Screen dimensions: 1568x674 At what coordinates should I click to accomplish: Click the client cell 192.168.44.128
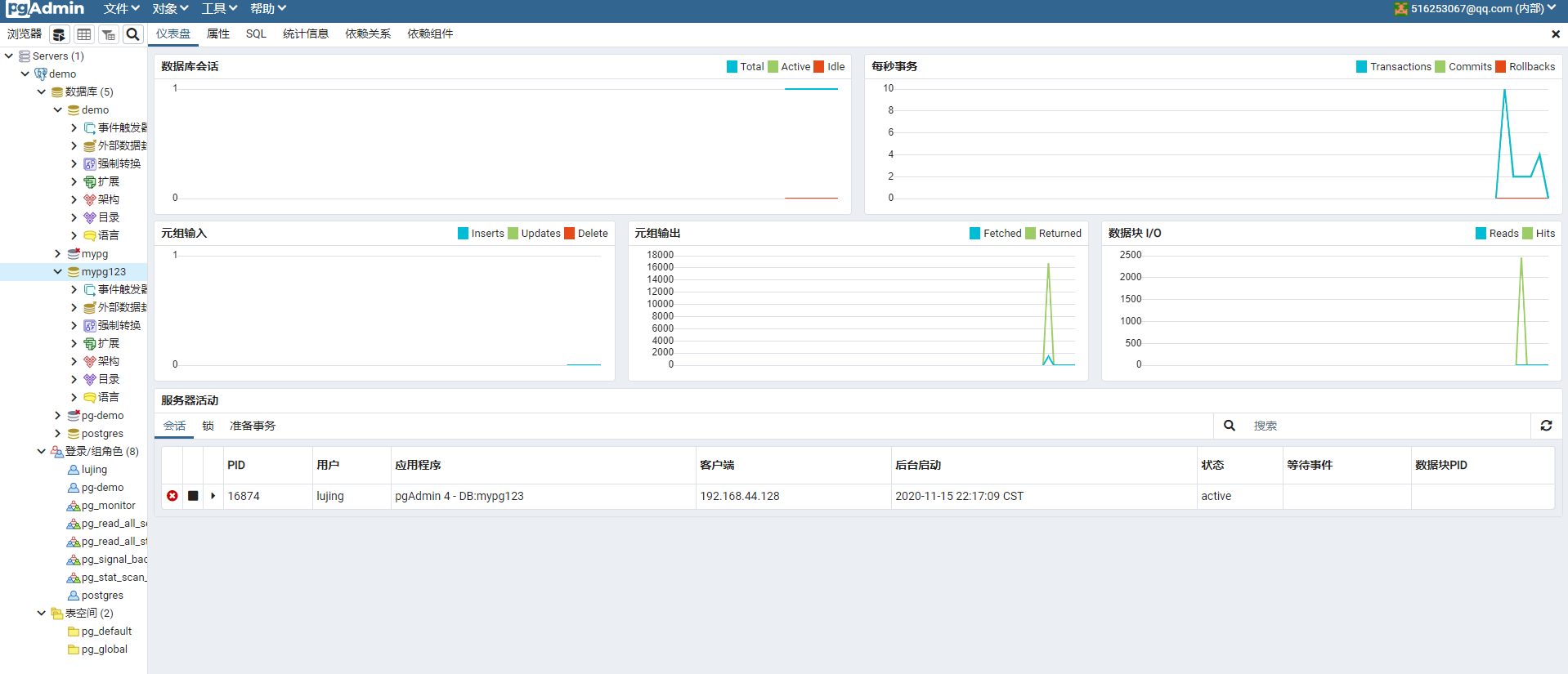tap(793, 496)
